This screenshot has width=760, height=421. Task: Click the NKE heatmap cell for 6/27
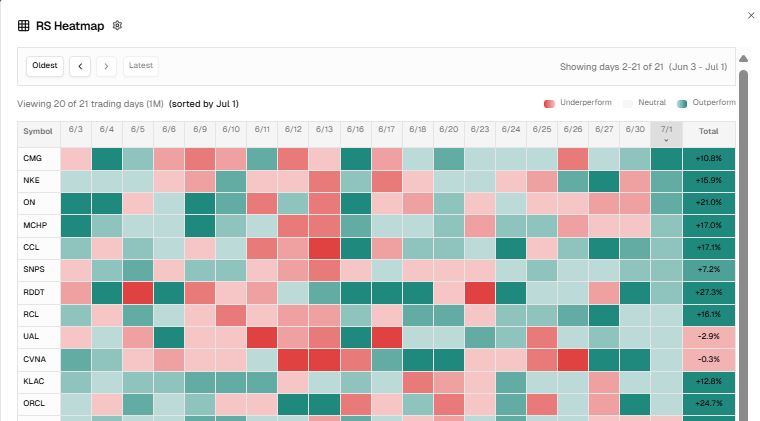604,181
